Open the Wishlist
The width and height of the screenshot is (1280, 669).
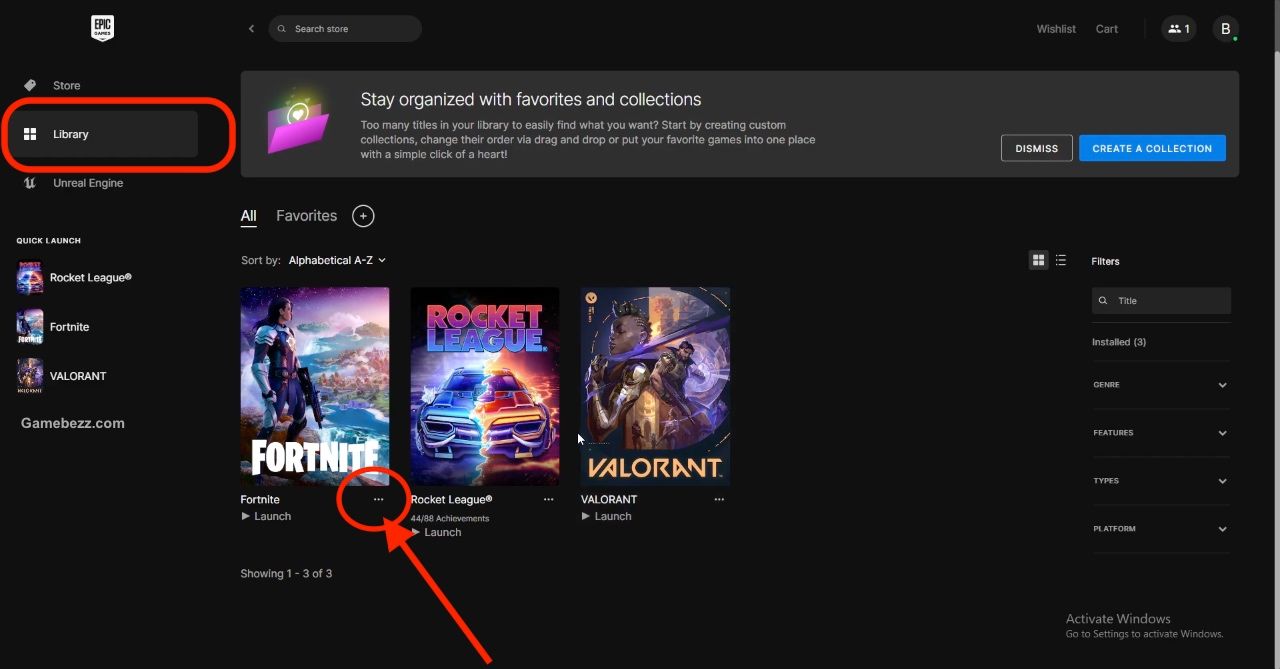click(1056, 29)
